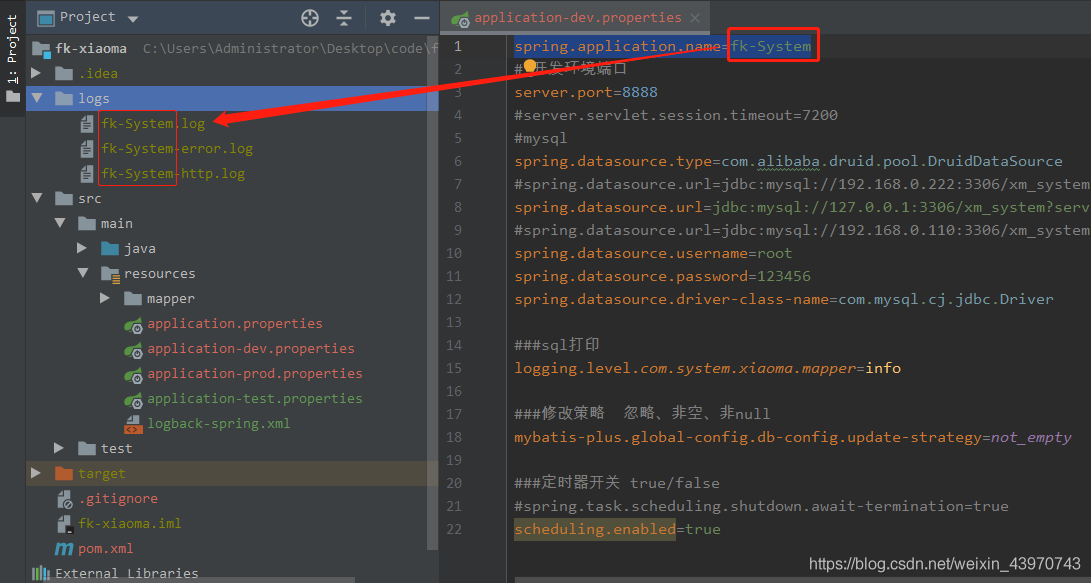Open the Project view dropdown arrow
This screenshot has height=583, width=1091.
[133, 19]
